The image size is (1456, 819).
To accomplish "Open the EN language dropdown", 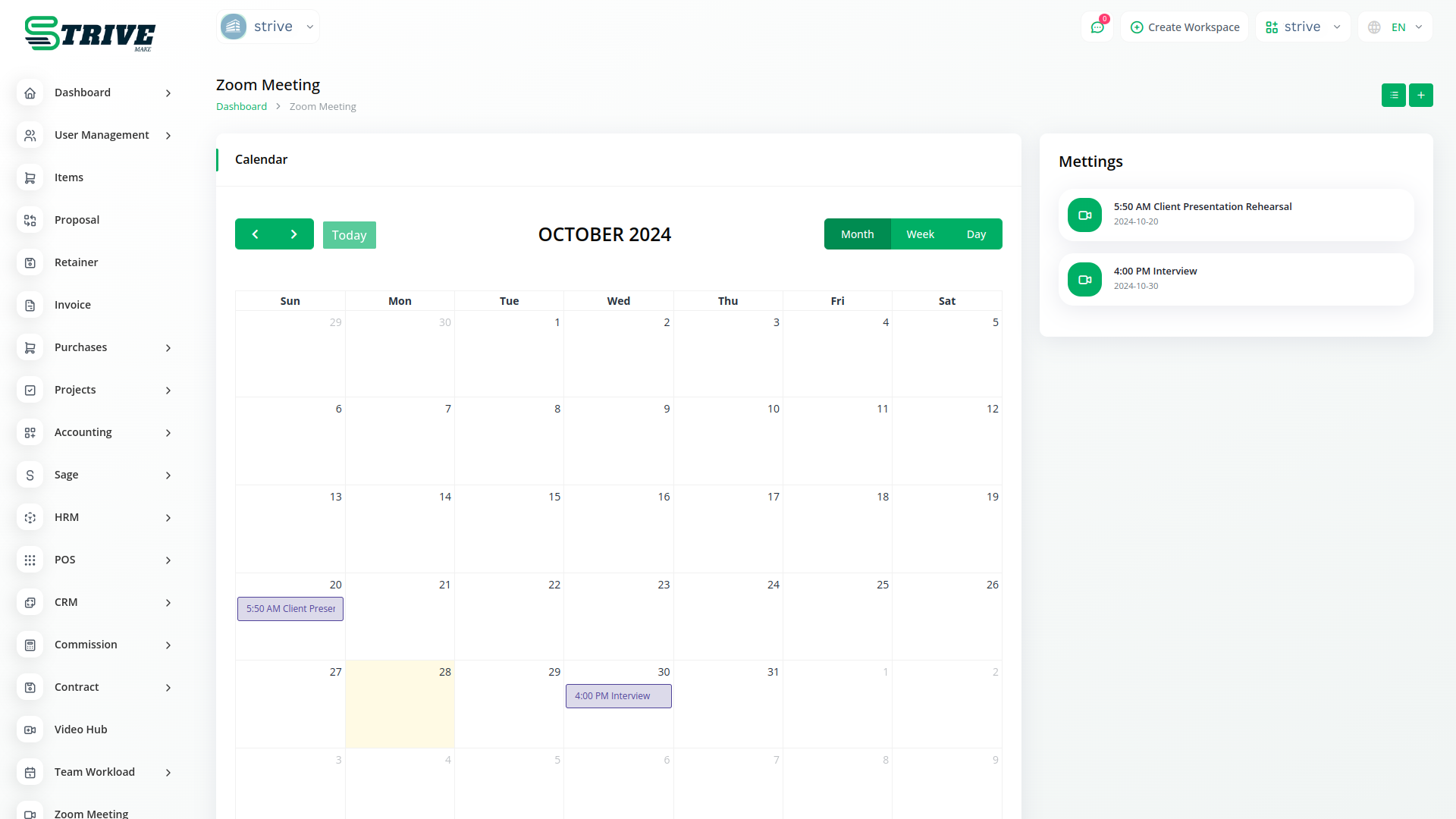I will click(x=1395, y=27).
